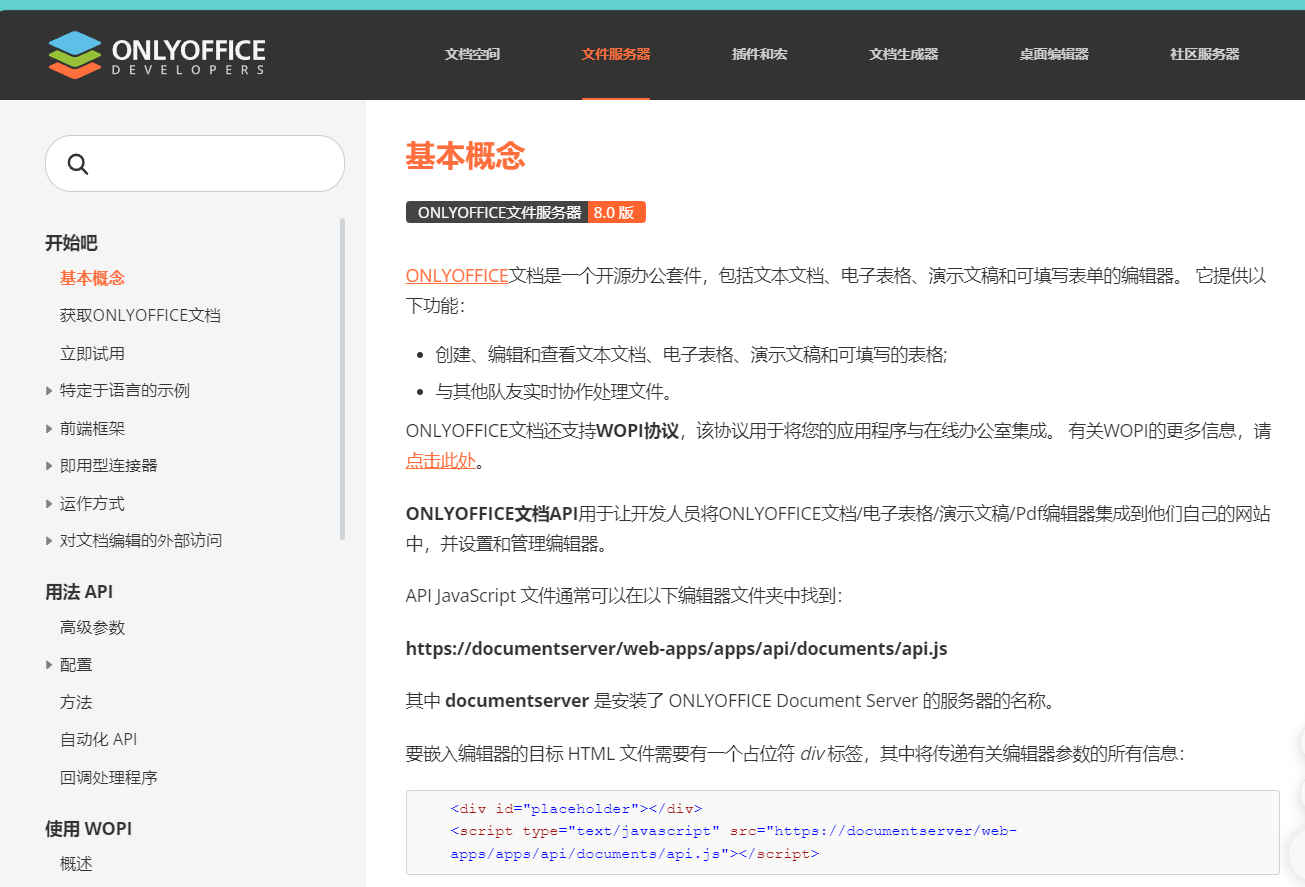Viewport: 1305px width, 887px height.
Task: Click the ONLYOFFICE Developers logo
Action: 157,55
